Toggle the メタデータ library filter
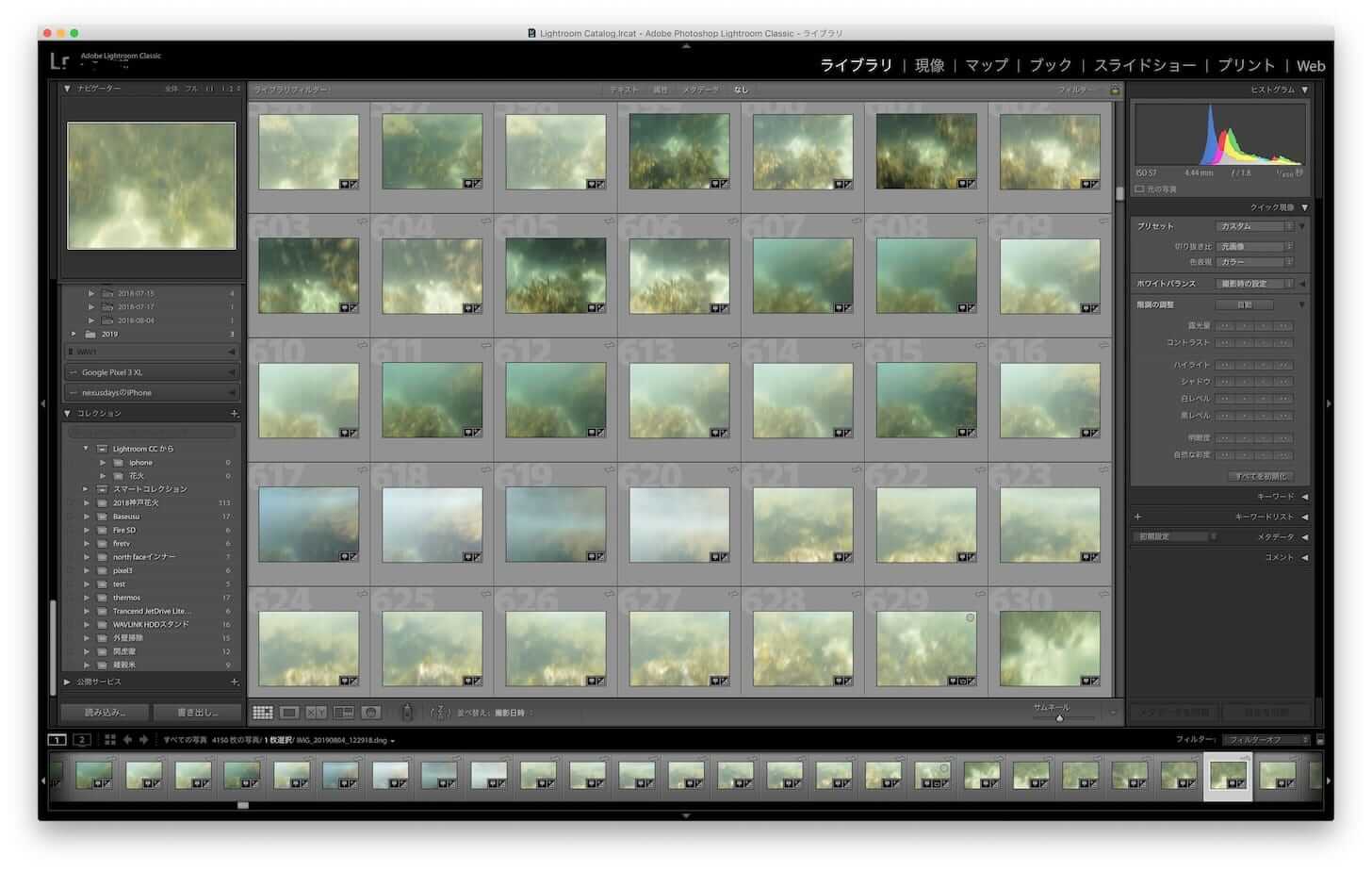Viewport: 1372px width, 871px height. [x=700, y=90]
